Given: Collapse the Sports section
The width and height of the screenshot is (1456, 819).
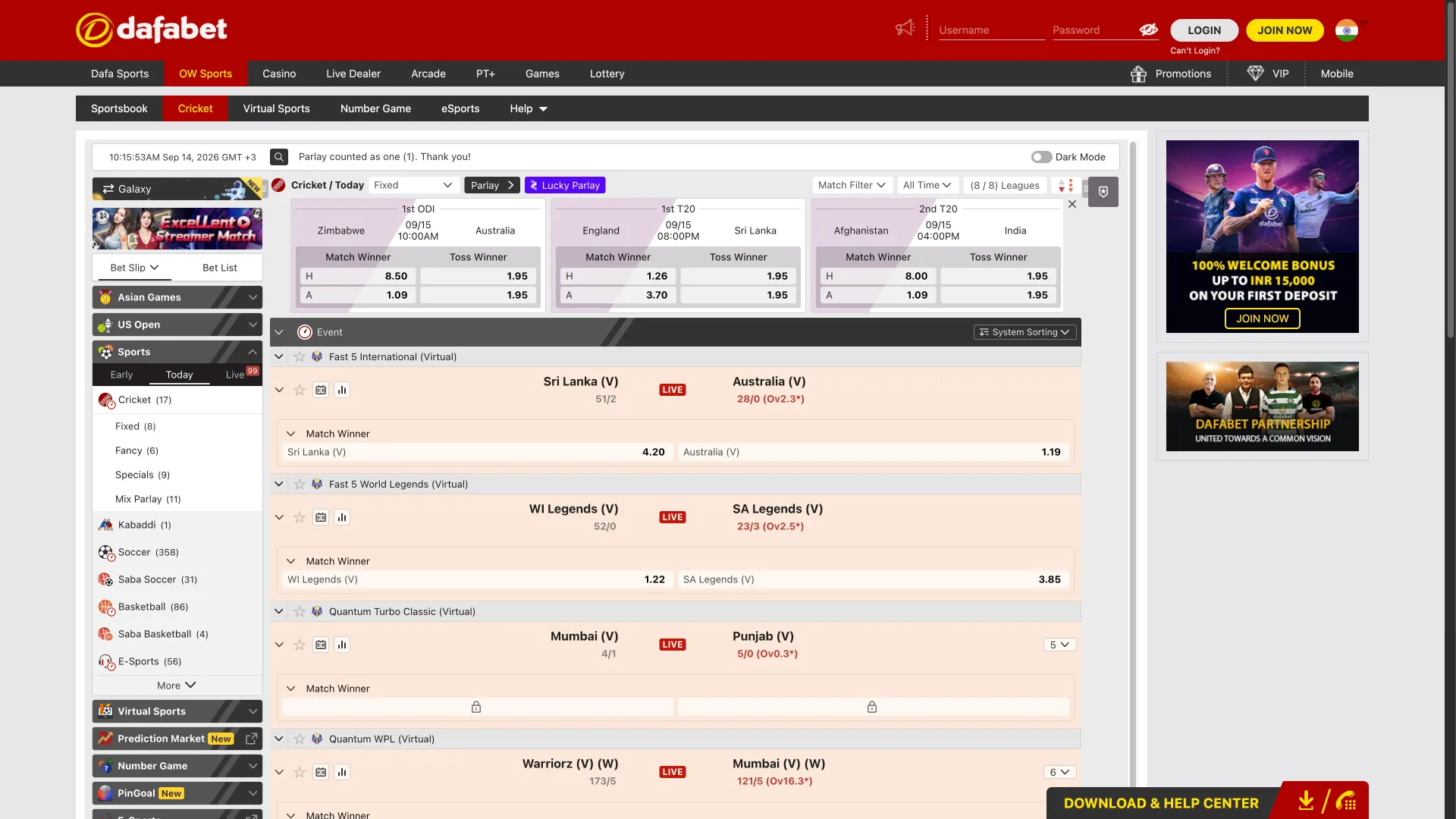Looking at the screenshot, I should 177,352.
